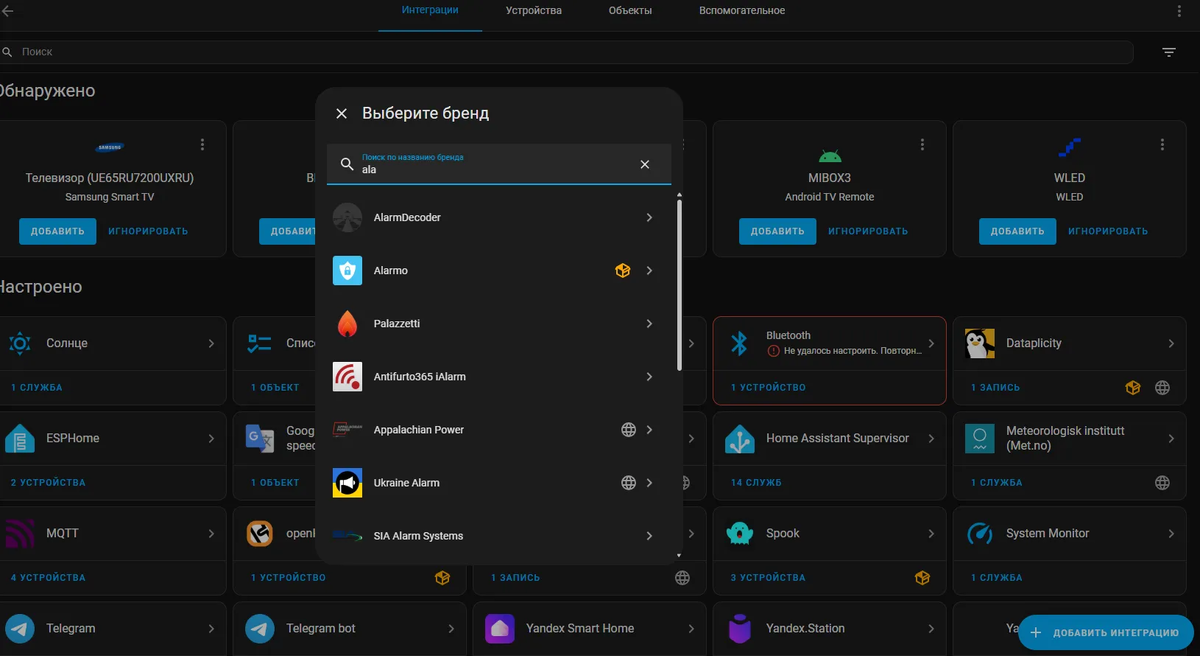Add the Samsung Smart TV integration
This screenshot has height=656, width=1200.
57,231
